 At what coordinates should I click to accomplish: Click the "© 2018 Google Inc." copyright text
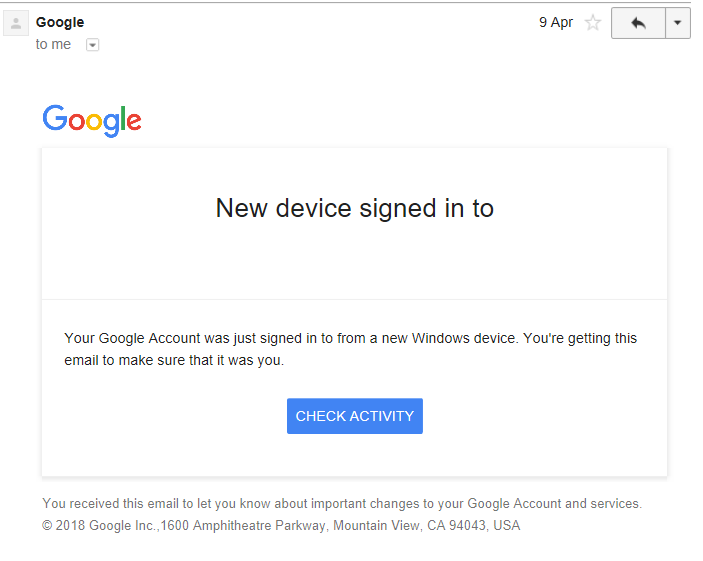point(100,526)
